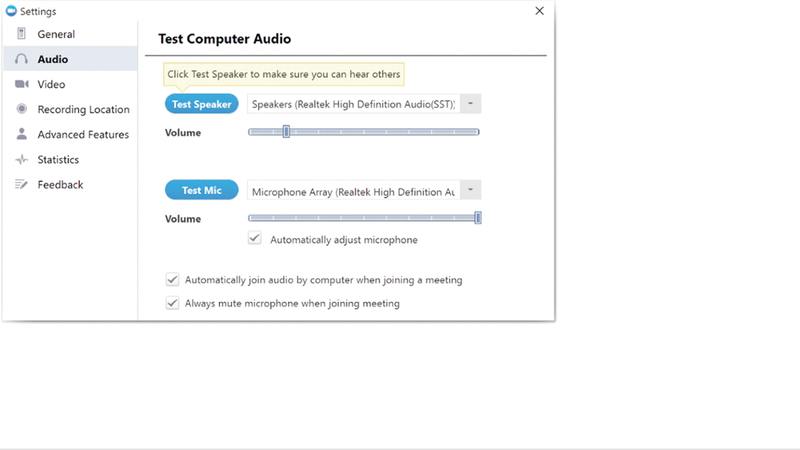Viewport: 800px width, 450px height.
Task: Click the speaker Volume slider handle
Action: [286, 131]
